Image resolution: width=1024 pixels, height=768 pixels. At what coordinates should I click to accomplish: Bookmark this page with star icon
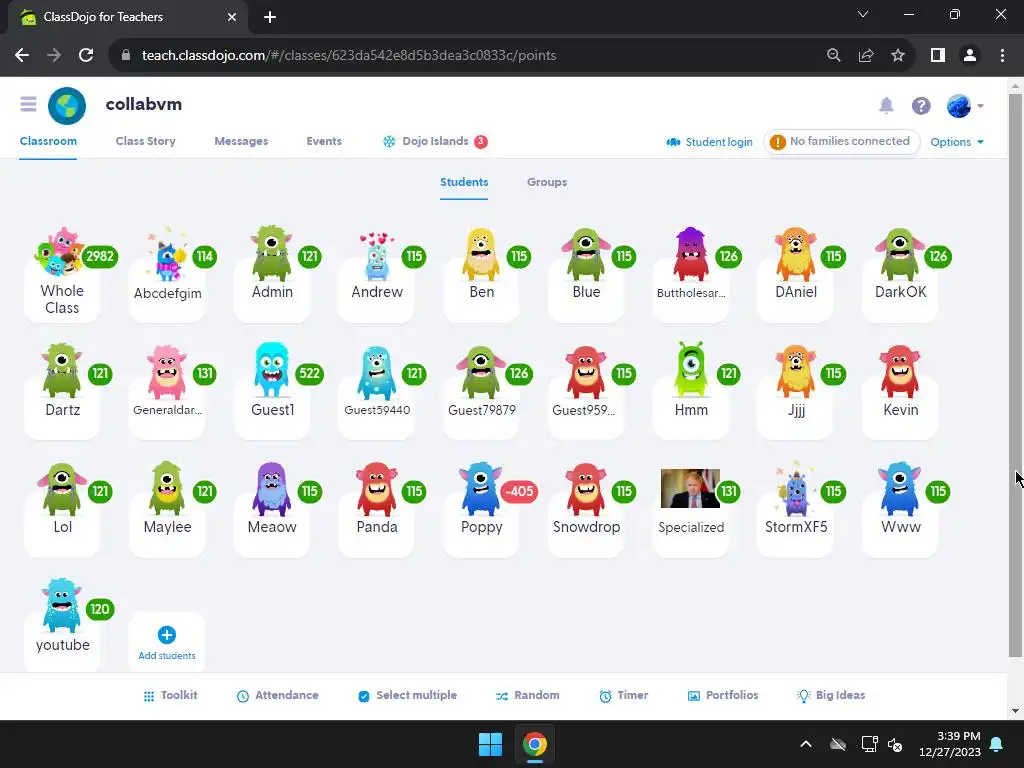point(898,56)
